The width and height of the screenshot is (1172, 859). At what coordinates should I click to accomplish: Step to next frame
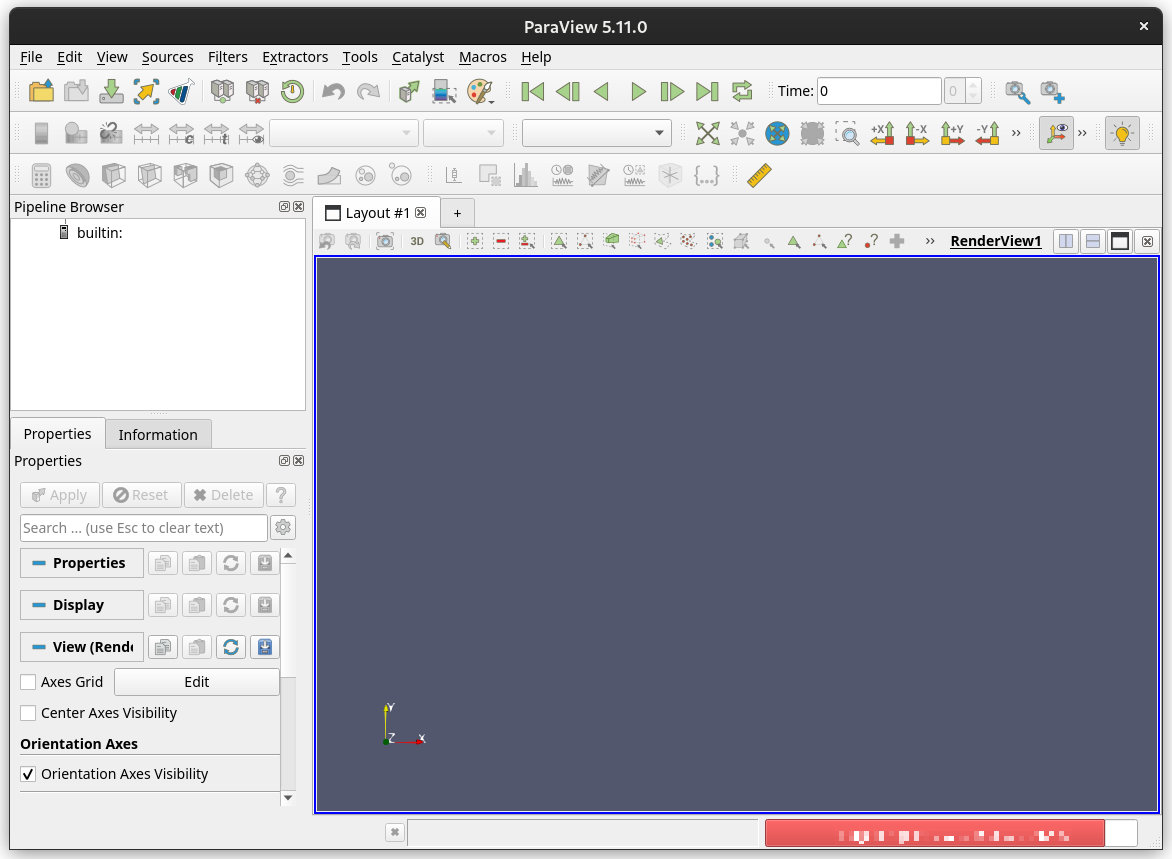[672, 91]
